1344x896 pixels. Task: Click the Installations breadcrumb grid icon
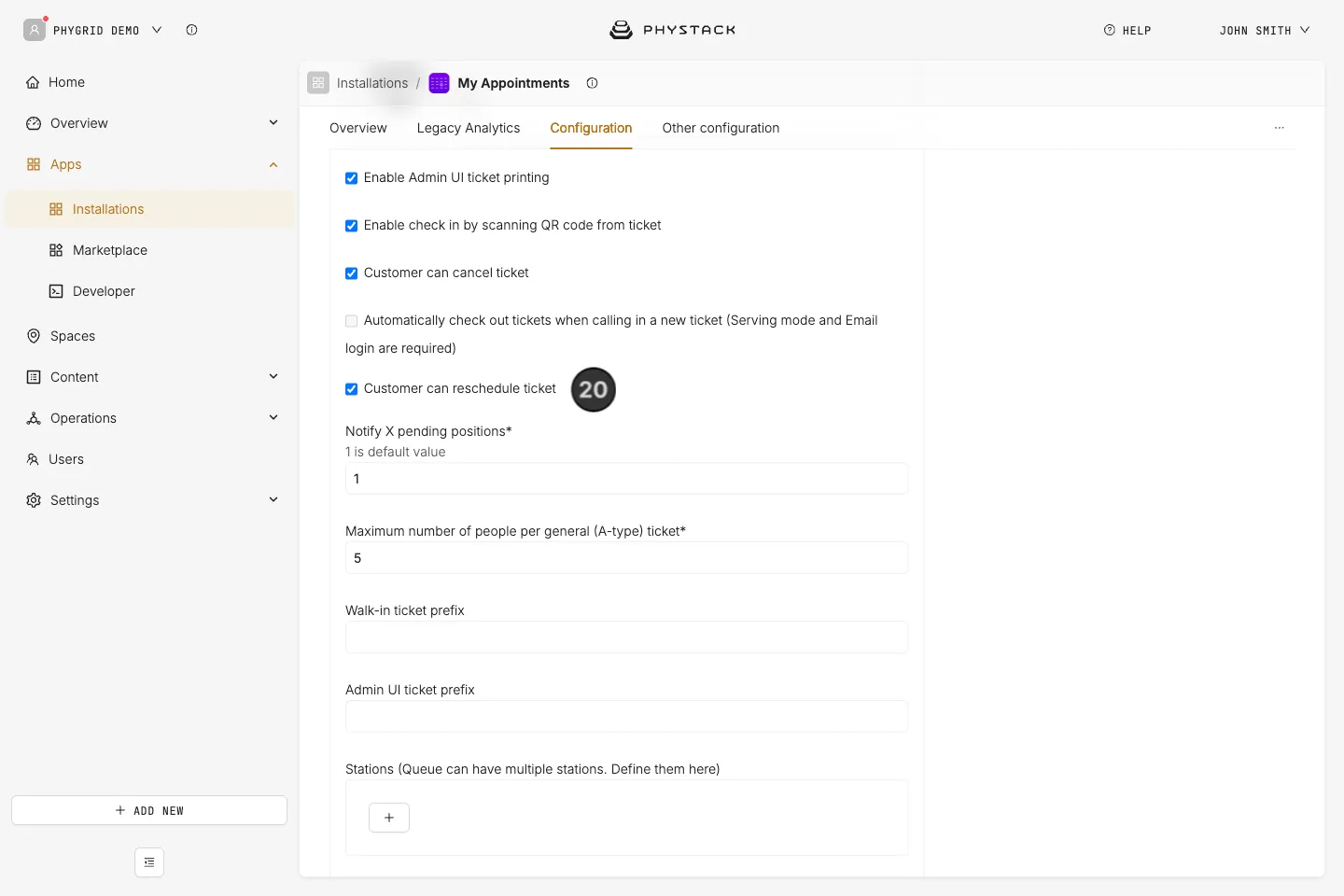point(318,83)
